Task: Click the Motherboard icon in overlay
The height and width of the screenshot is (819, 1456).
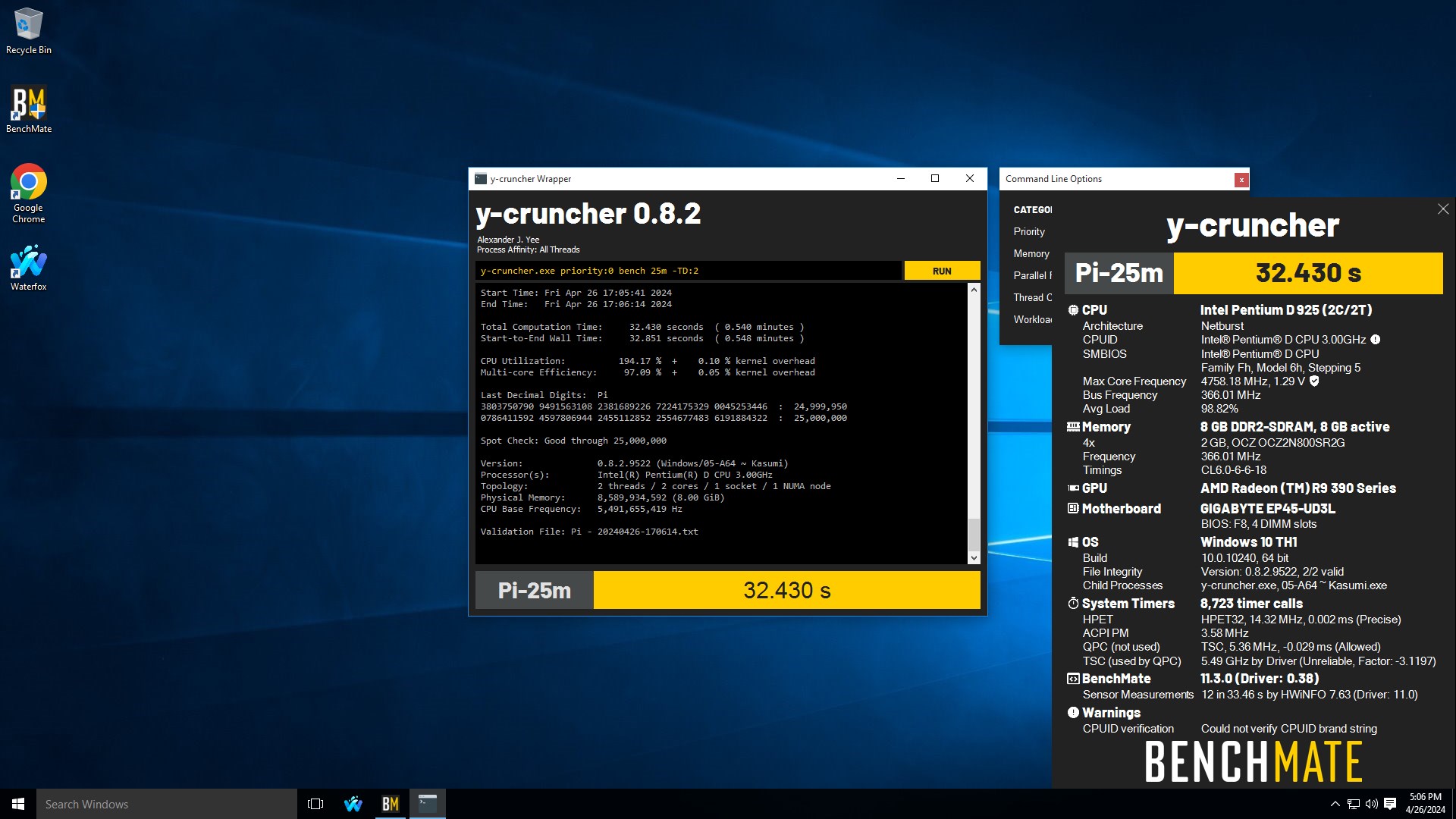Action: (1073, 509)
